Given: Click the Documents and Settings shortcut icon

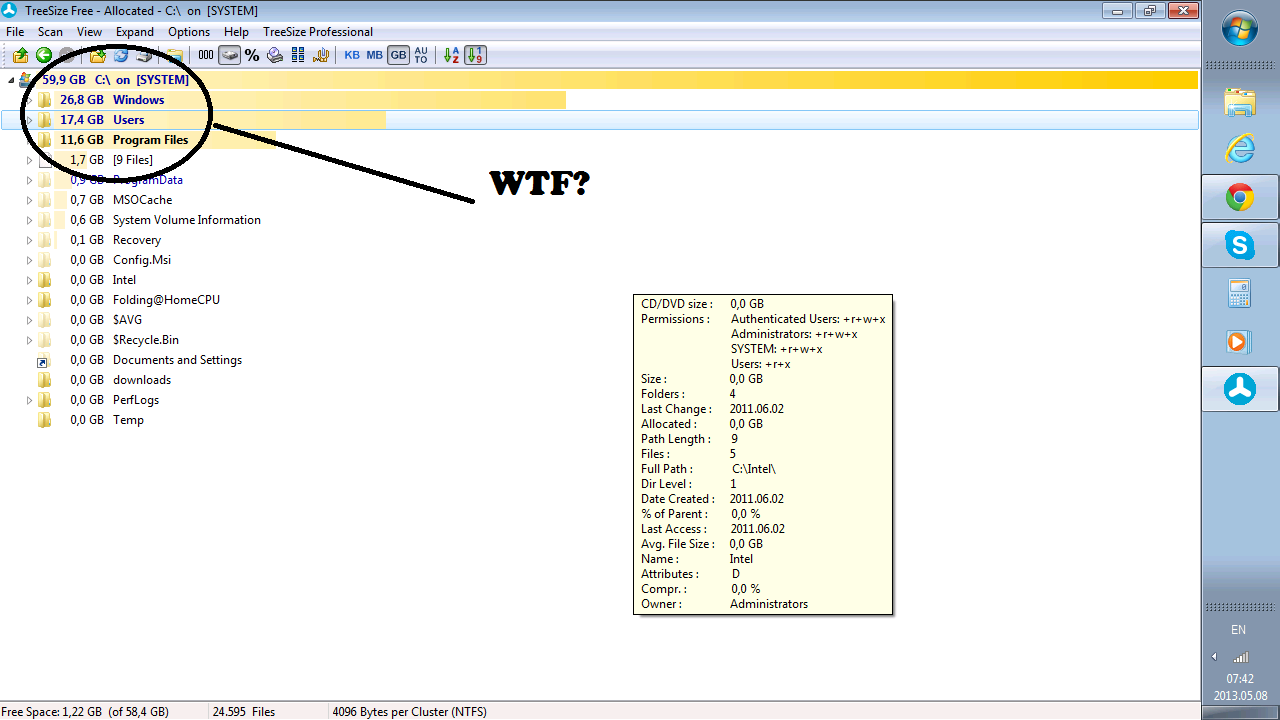Looking at the screenshot, I should coord(43,361).
